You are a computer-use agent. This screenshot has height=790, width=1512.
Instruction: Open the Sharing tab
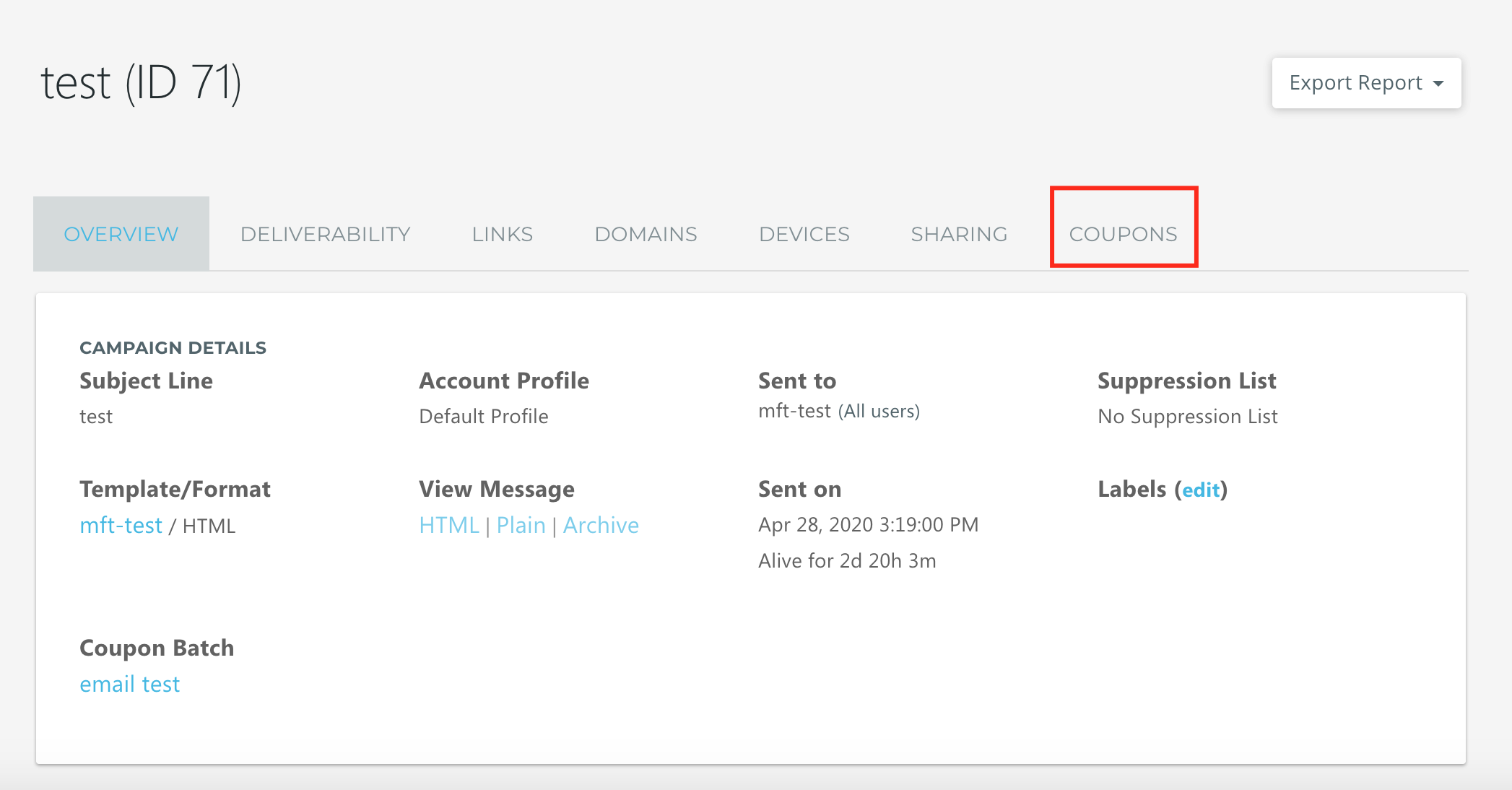pyautogui.click(x=958, y=234)
